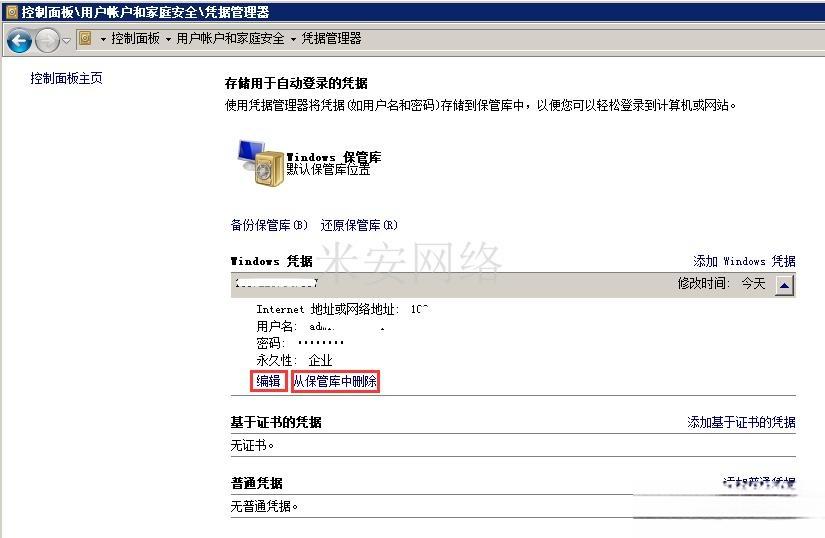Click the 永久性: 企业 text
The image size is (825, 538).
tap(294, 360)
